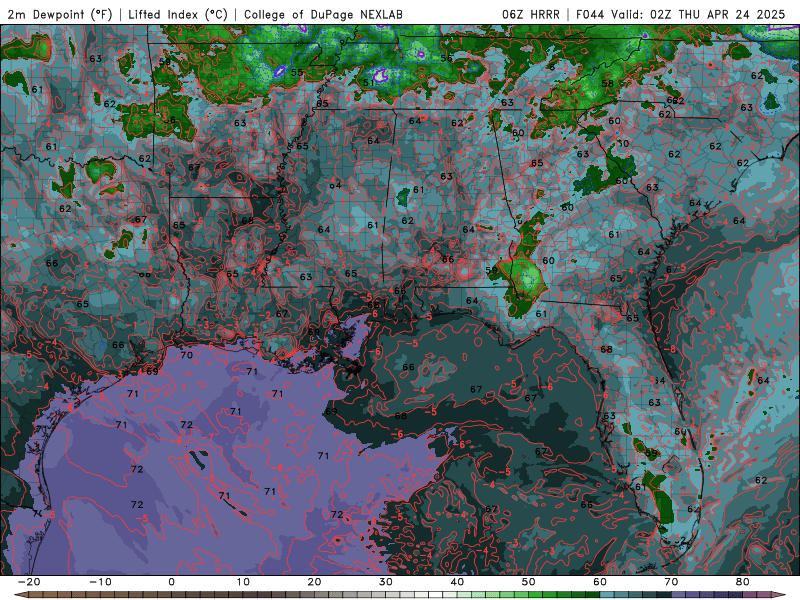
Task: Click the 30 label on the color scale
Action: [x=386, y=582]
